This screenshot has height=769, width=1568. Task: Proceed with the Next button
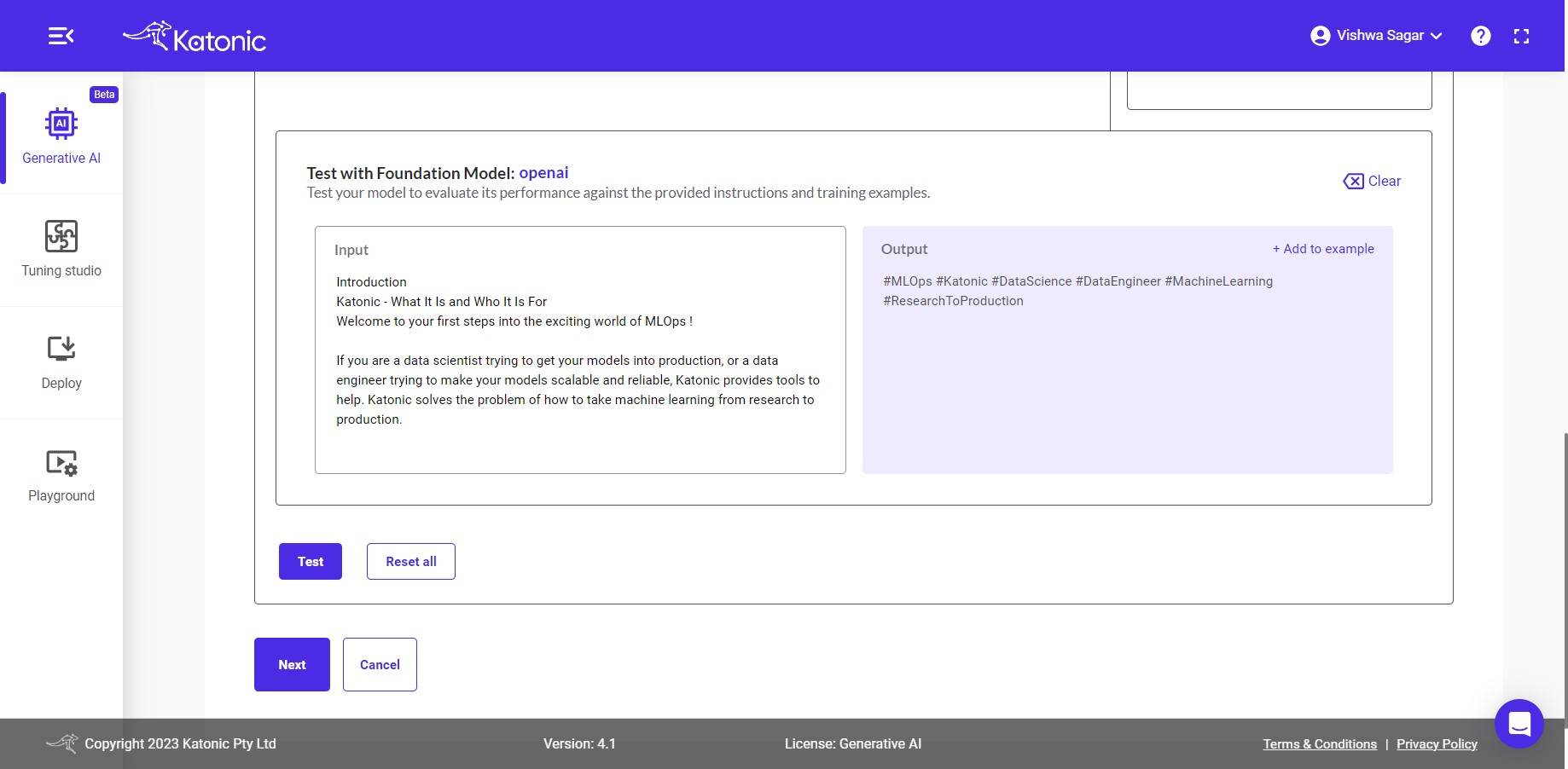tap(292, 664)
